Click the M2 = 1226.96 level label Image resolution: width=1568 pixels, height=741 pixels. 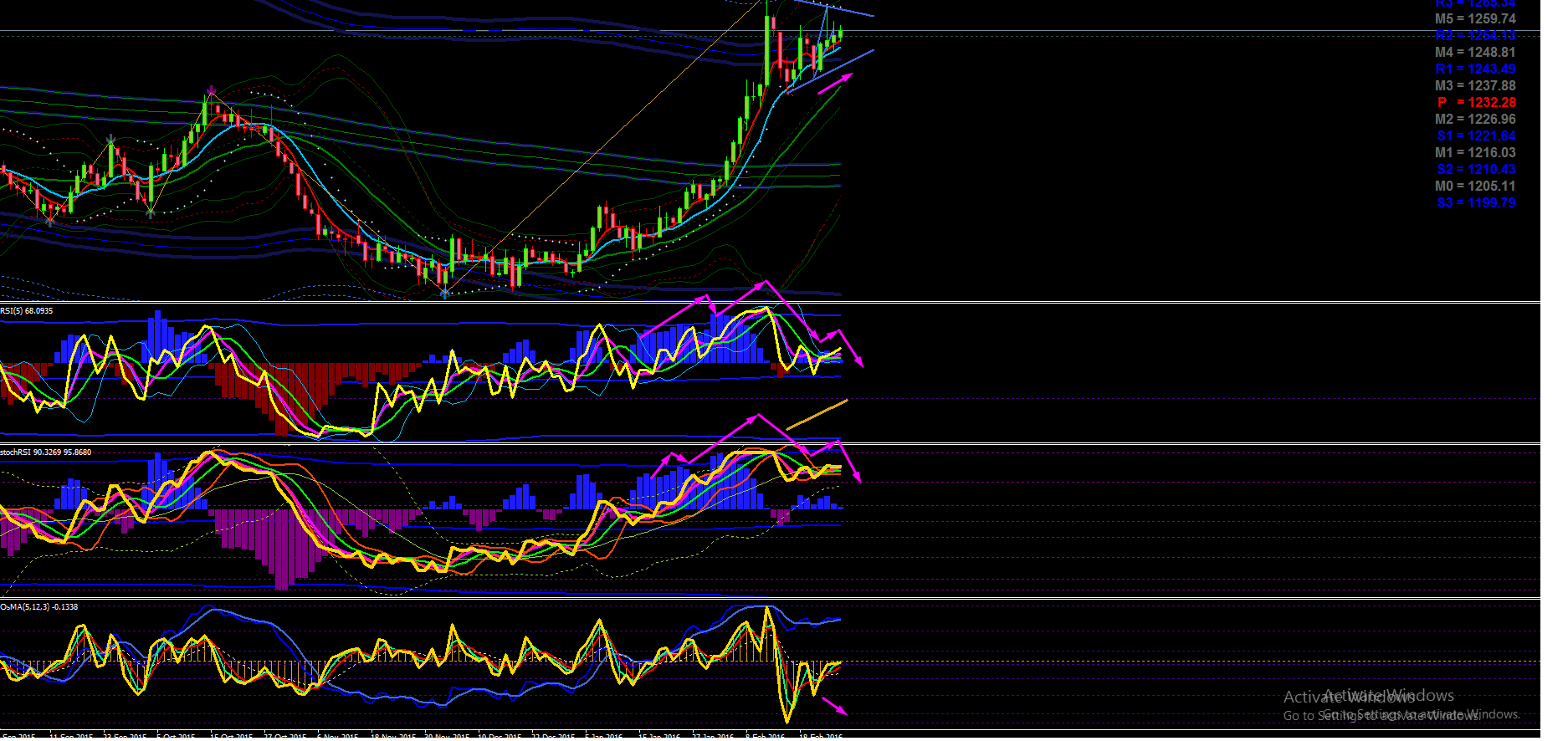[x=1475, y=119]
